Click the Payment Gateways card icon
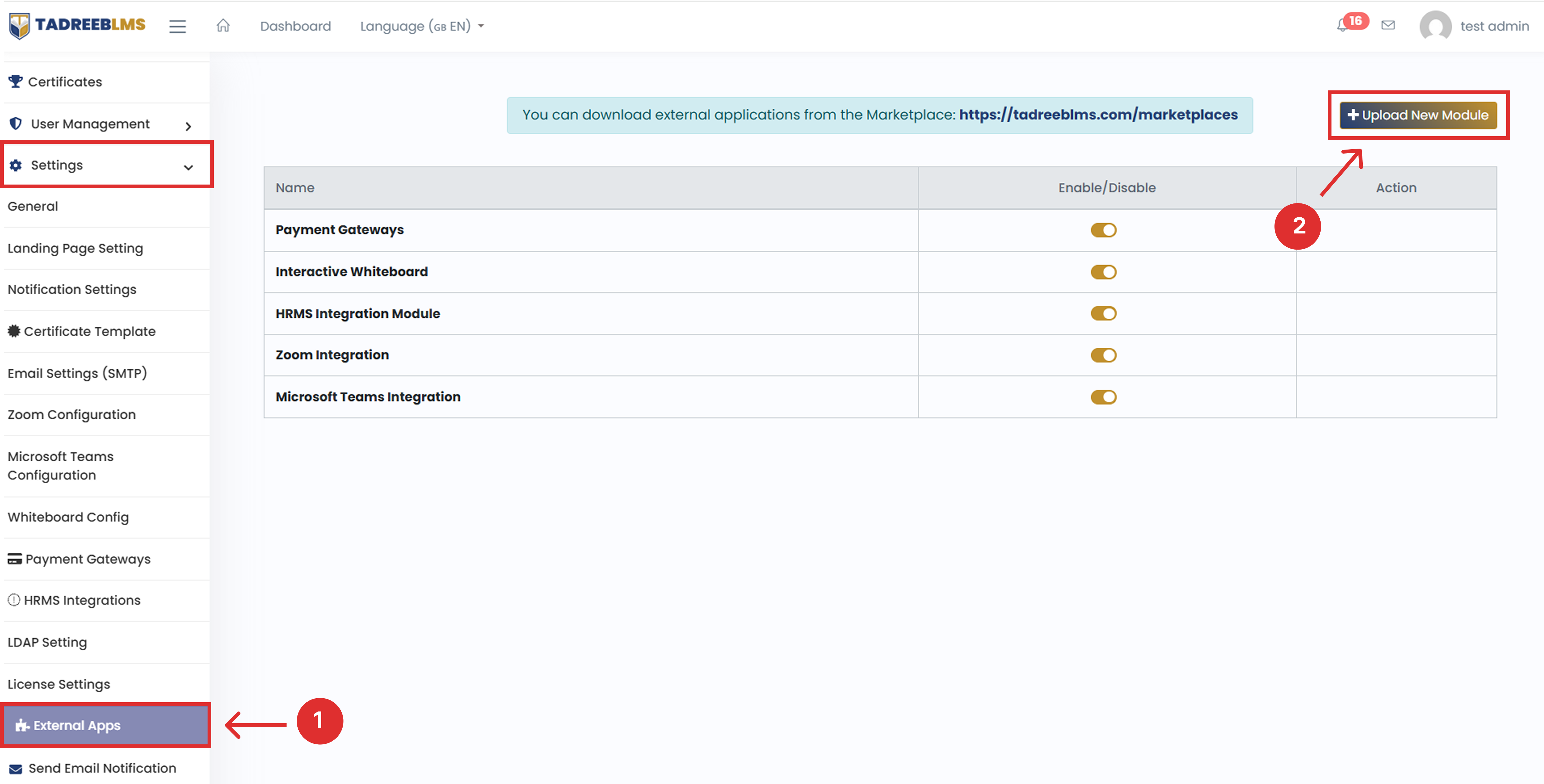The width and height of the screenshot is (1544, 784). coord(14,559)
